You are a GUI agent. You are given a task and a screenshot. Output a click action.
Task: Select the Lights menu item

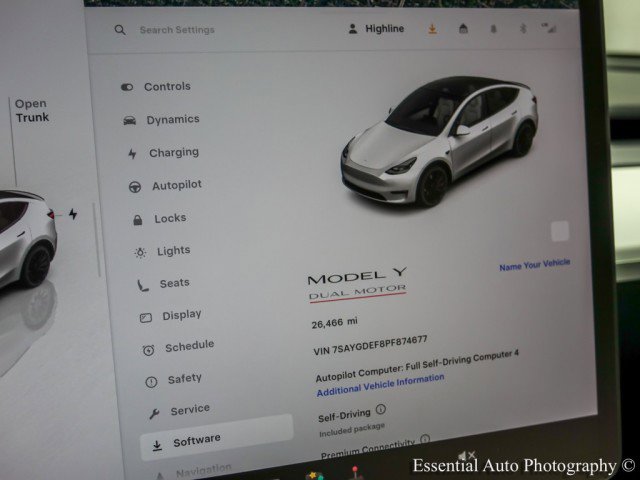click(x=162, y=251)
